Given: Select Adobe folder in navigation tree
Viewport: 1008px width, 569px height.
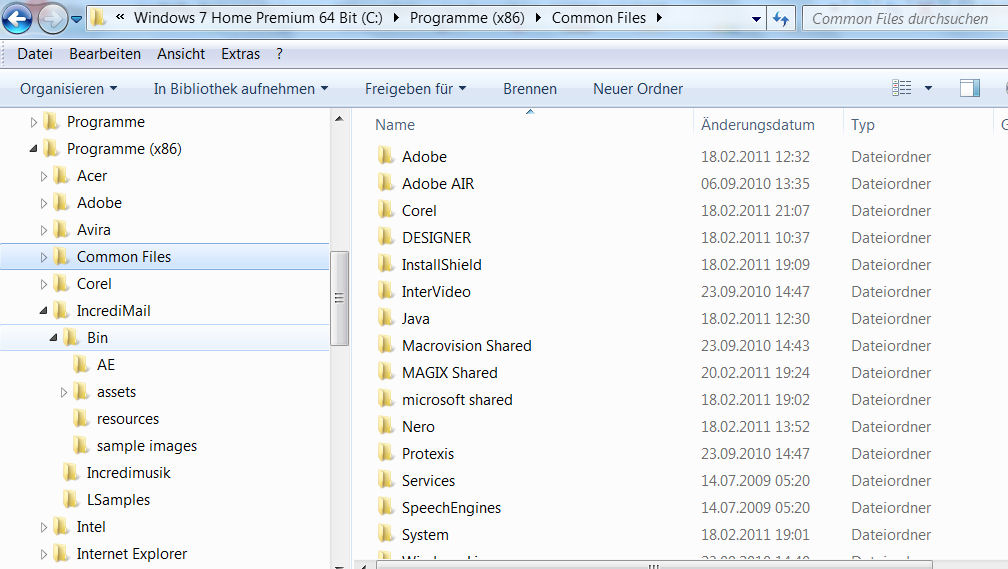Looking at the screenshot, I should pyautogui.click(x=99, y=203).
